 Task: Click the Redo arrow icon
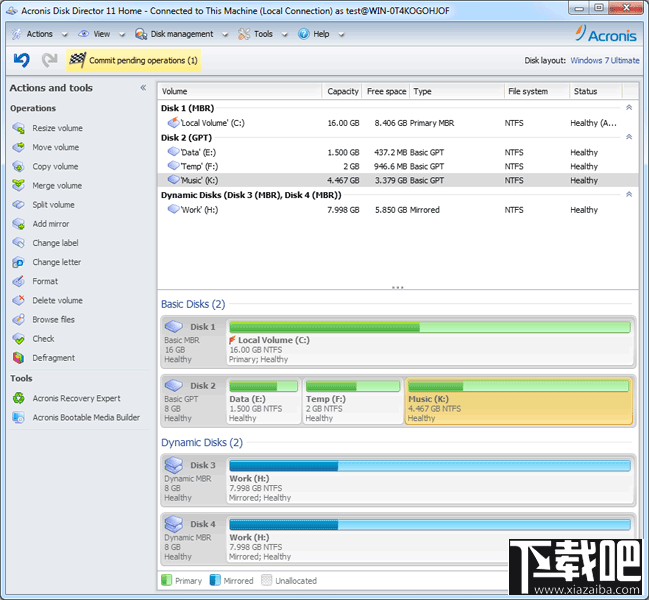50,60
